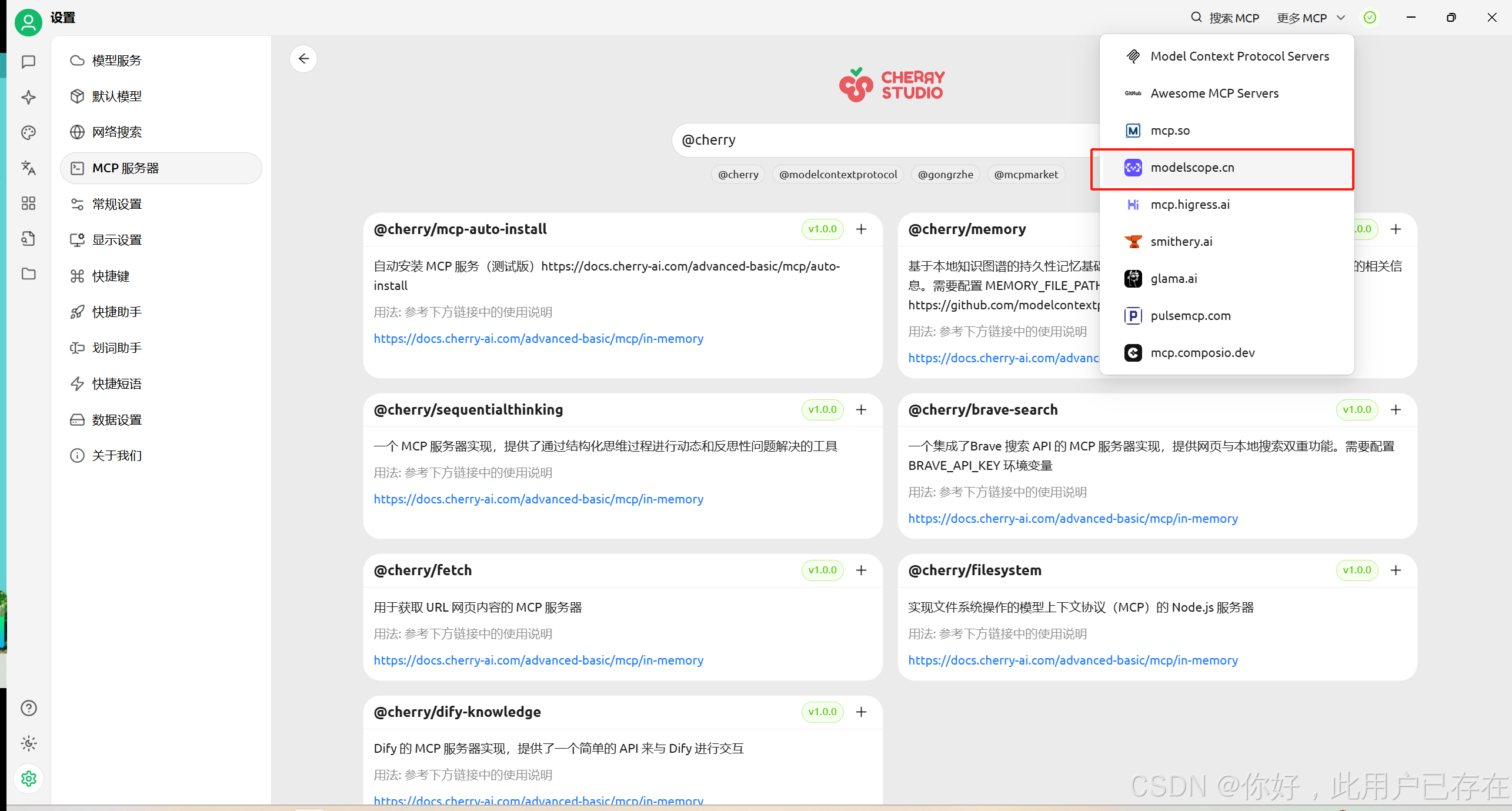The width and height of the screenshot is (1512, 811).
Task: Click the Cherry Studio logo
Action: click(x=892, y=85)
